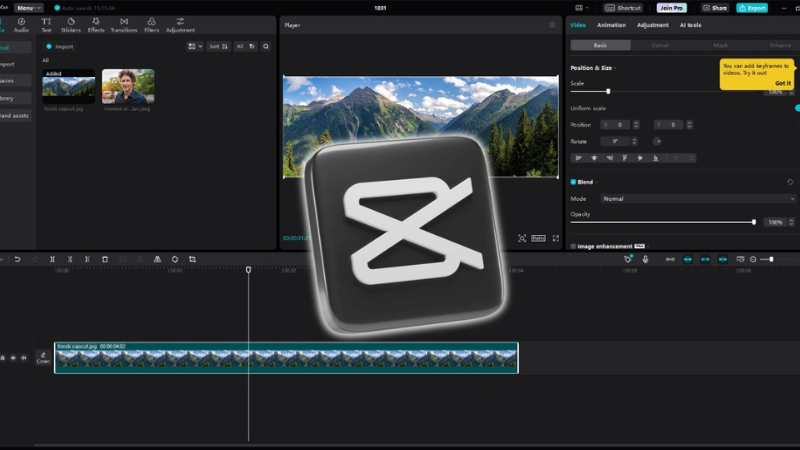This screenshot has width=800, height=450.
Task: Delete the selected clip using trash icon
Action: pos(105,259)
